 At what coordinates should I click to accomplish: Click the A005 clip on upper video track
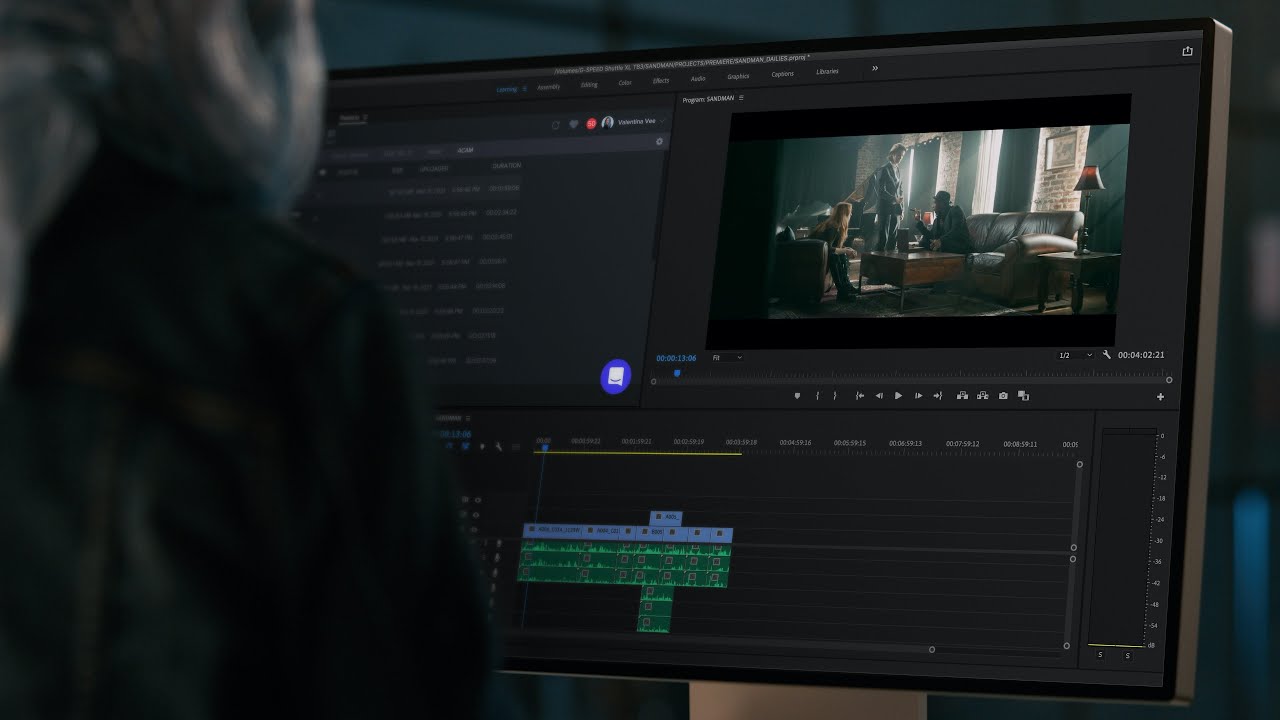[x=666, y=518]
